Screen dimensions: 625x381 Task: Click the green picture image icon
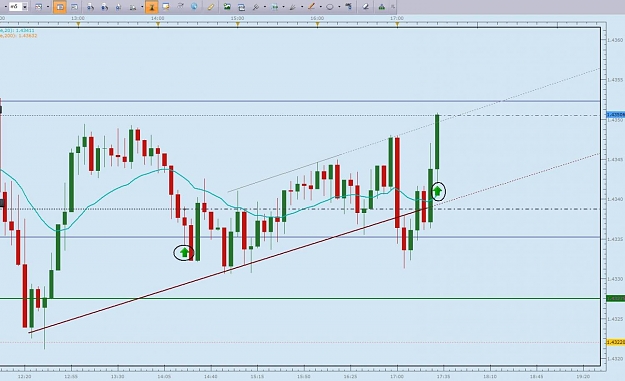[227, 6]
